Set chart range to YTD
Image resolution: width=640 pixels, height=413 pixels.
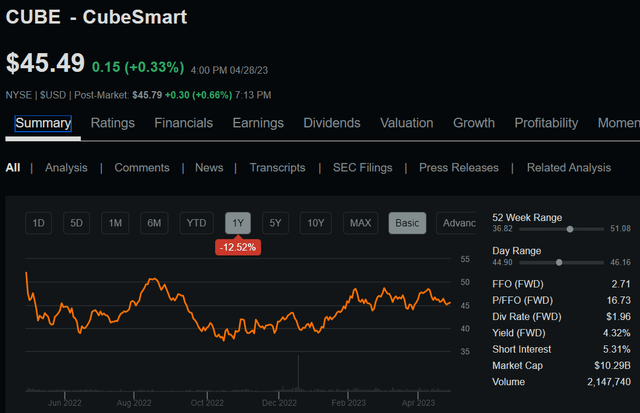tap(196, 223)
